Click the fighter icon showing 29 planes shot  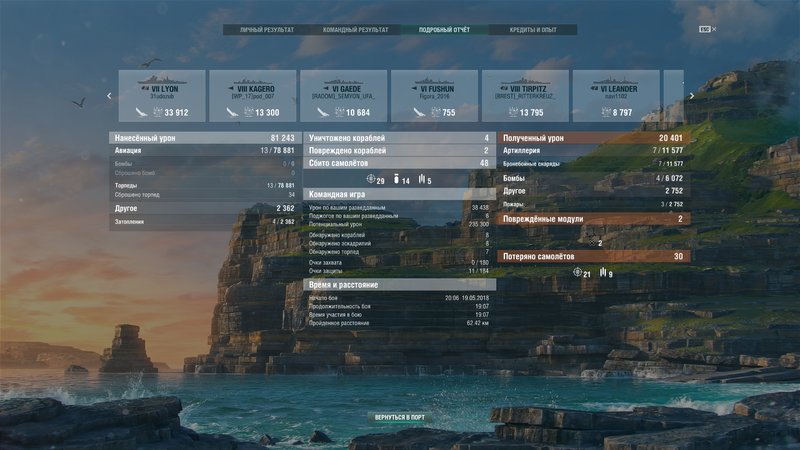pyautogui.click(x=371, y=179)
